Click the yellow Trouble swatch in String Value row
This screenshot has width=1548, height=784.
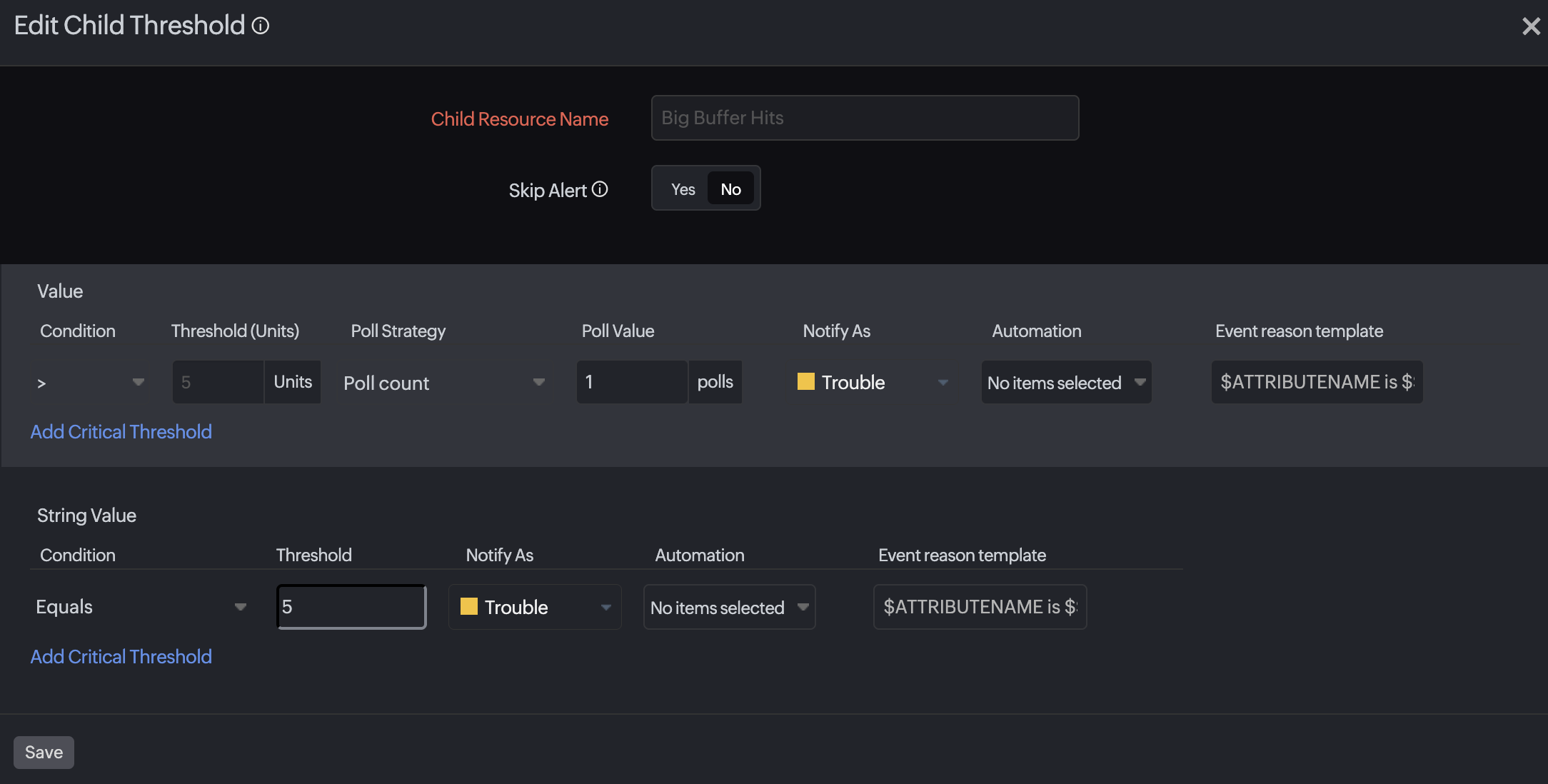(x=468, y=607)
